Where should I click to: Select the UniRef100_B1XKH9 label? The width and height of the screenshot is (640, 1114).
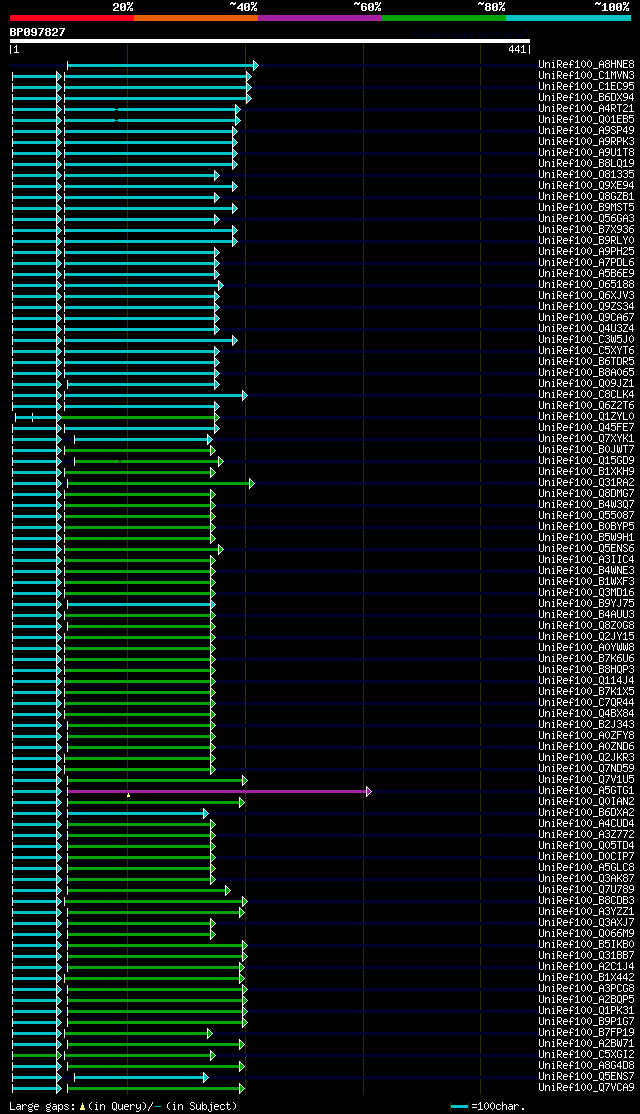click(x=587, y=472)
